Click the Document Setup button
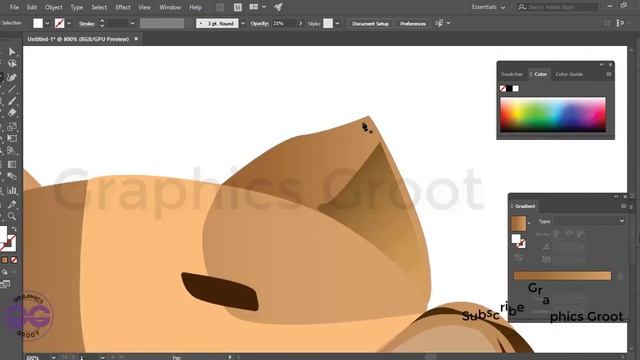Image resolution: width=640 pixels, height=360 pixels. (x=370, y=24)
